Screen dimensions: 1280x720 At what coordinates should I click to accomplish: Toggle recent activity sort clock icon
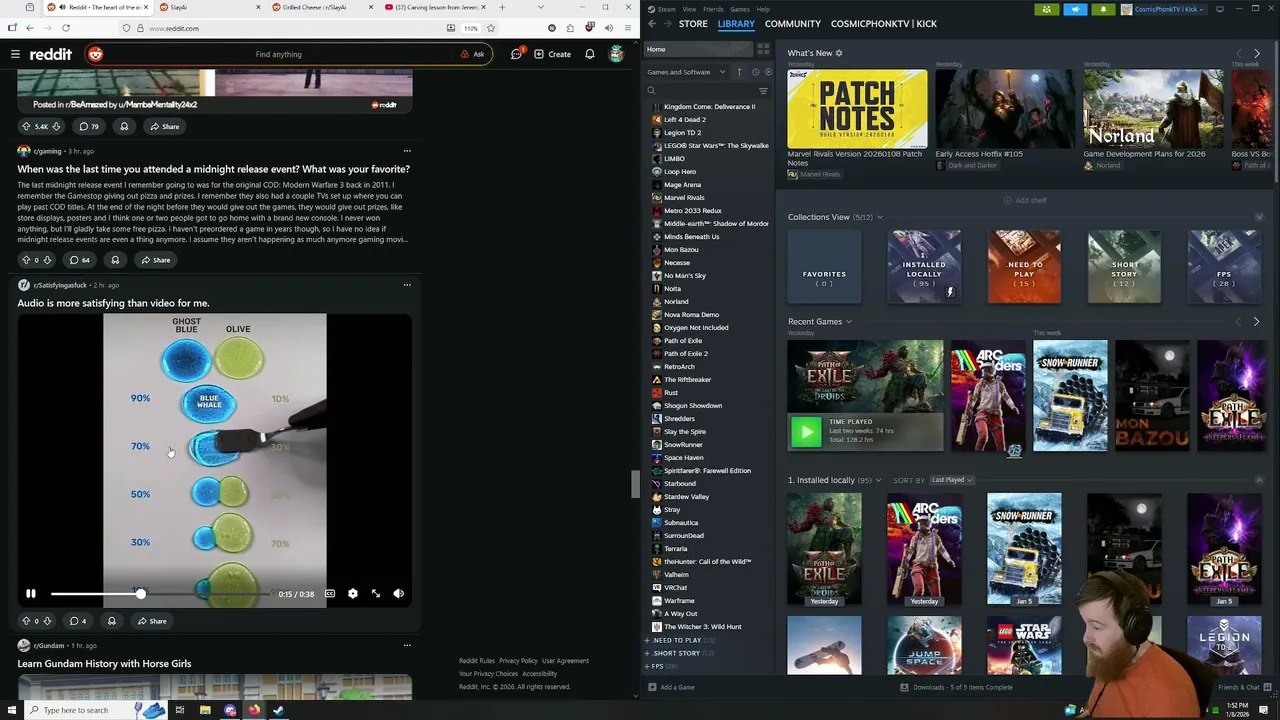coord(755,72)
